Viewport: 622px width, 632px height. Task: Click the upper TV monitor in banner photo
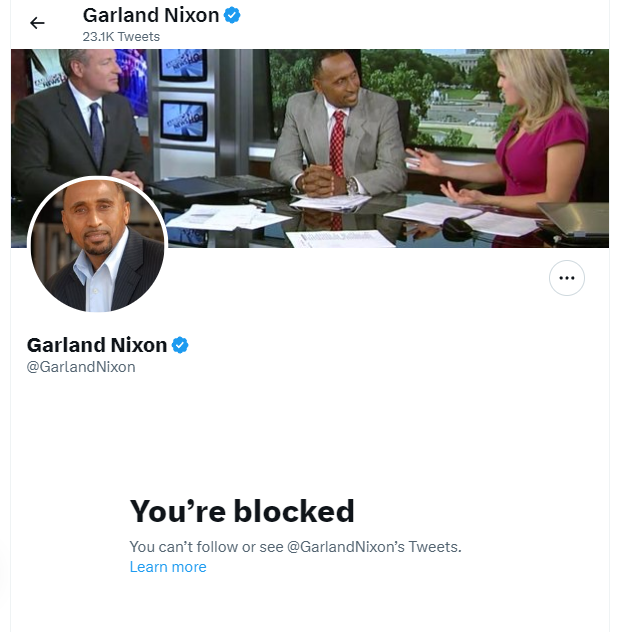tap(183, 65)
